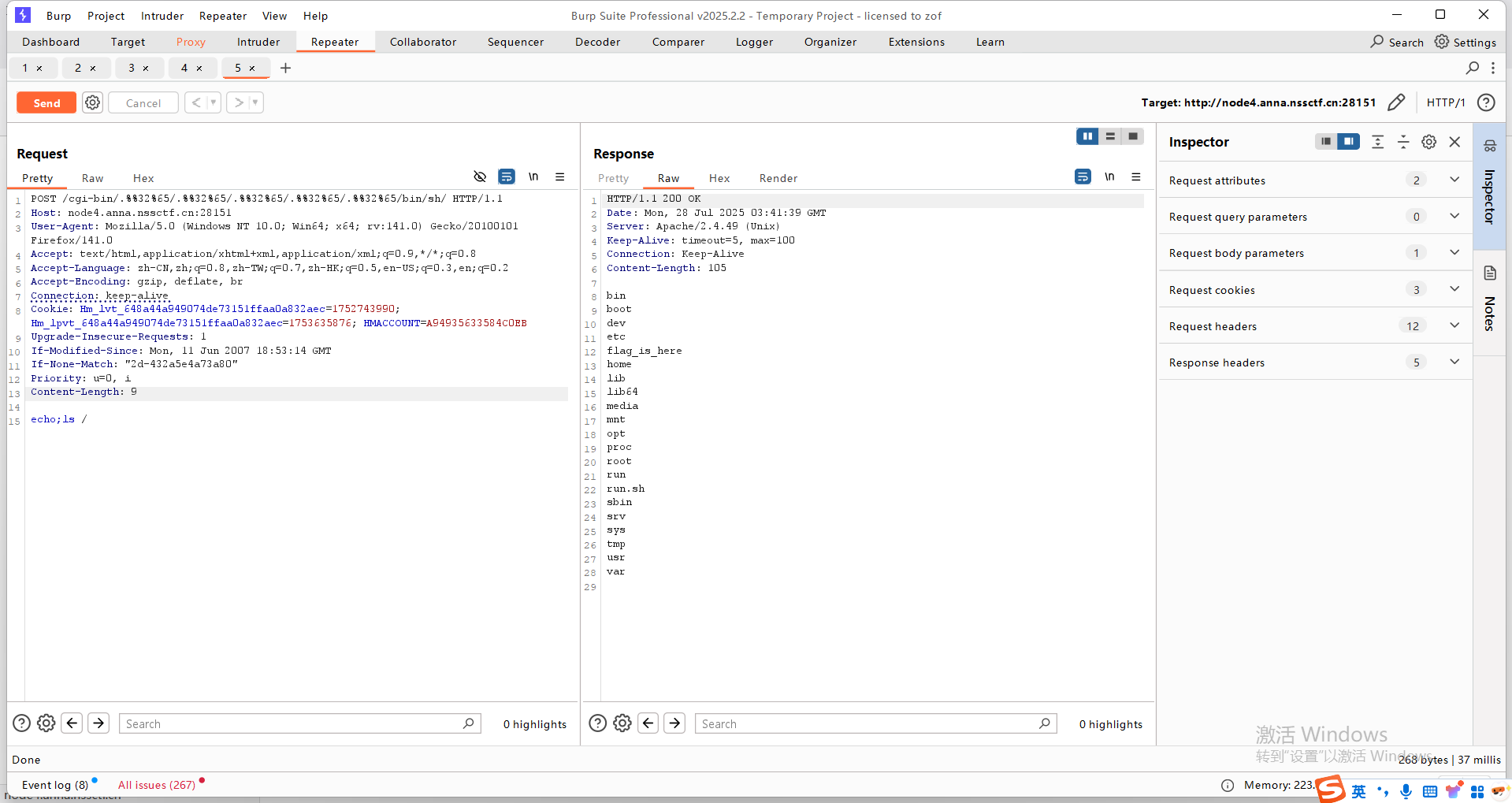The width and height of the screenshot is (1512, 803).
Task: Open response search help icon
Action: coord(598,723)
